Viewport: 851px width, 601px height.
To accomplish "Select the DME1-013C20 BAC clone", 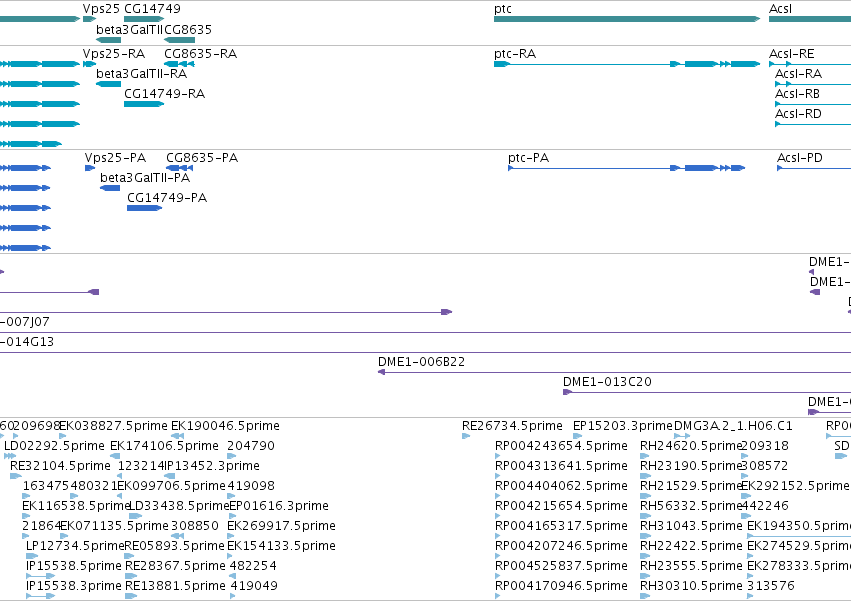I will [x=607, y=382].
